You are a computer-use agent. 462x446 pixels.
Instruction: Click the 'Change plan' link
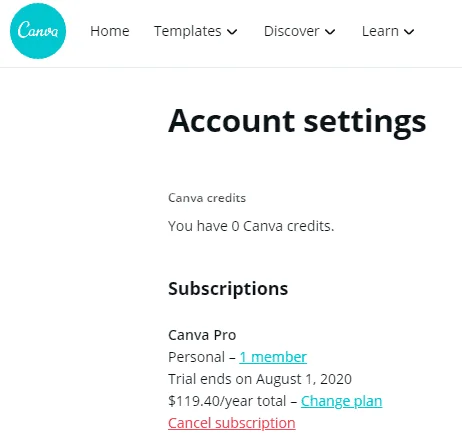coord(341,401)
